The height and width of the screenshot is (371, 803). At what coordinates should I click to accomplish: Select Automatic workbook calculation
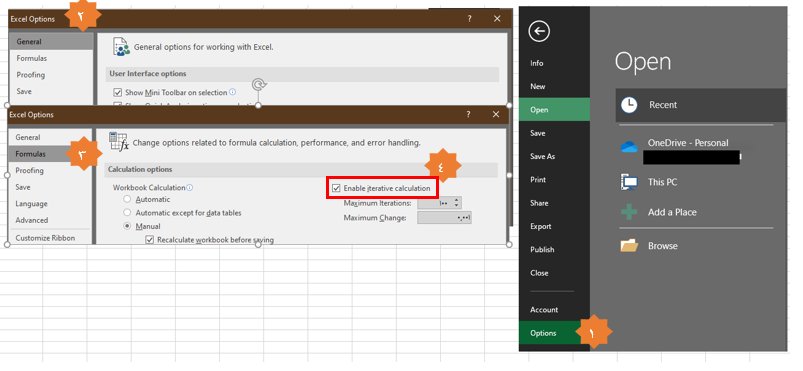(128, 199)
